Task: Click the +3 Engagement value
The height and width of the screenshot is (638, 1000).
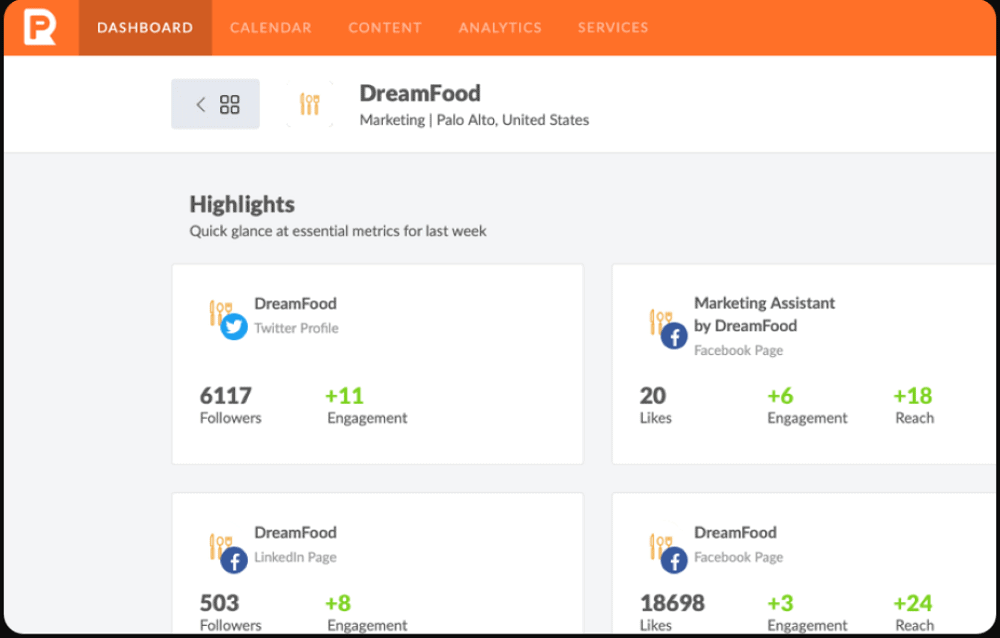Action: (781, 603)
